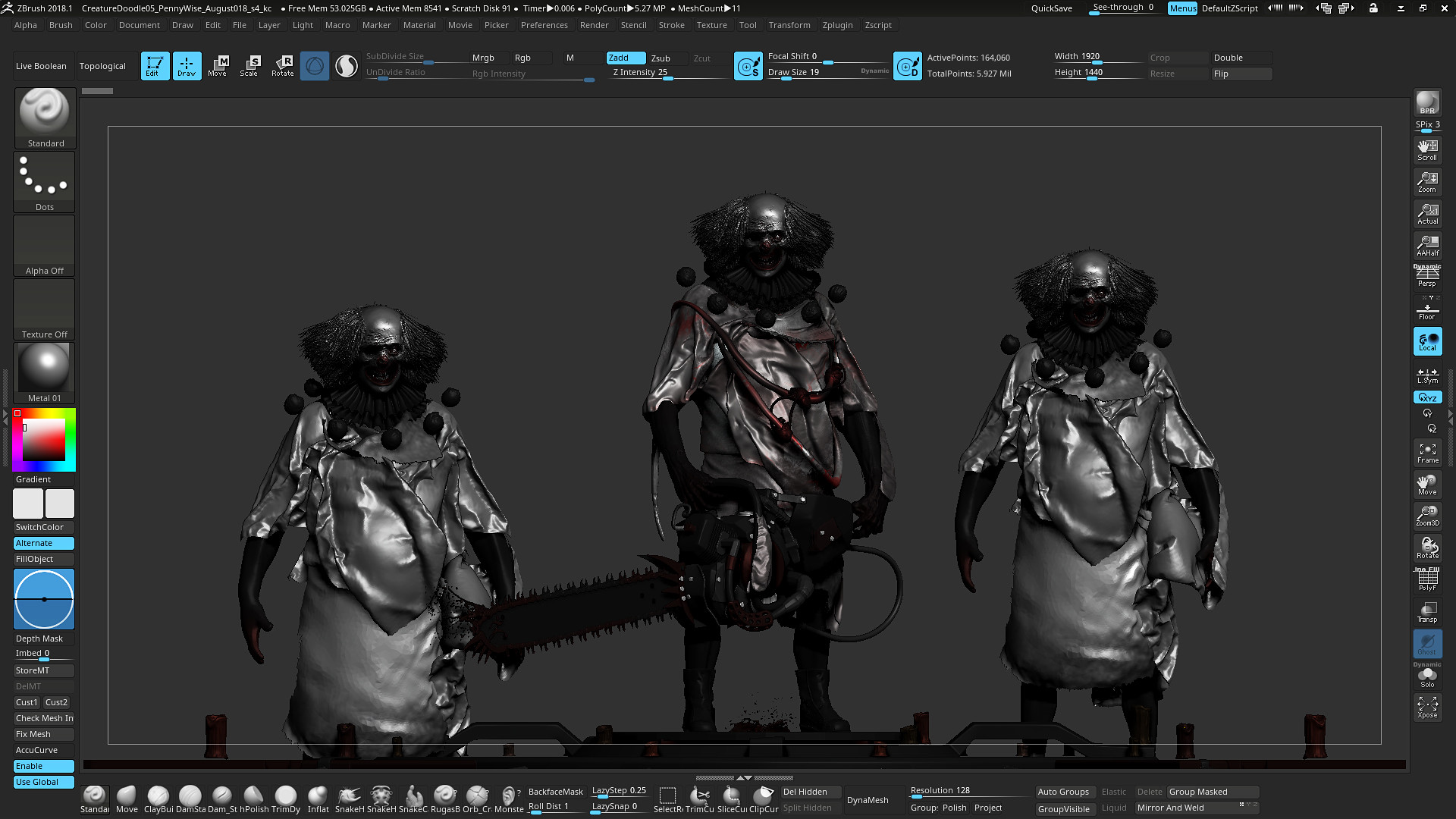Click the Zoom canvas icon

(1427, 181)
